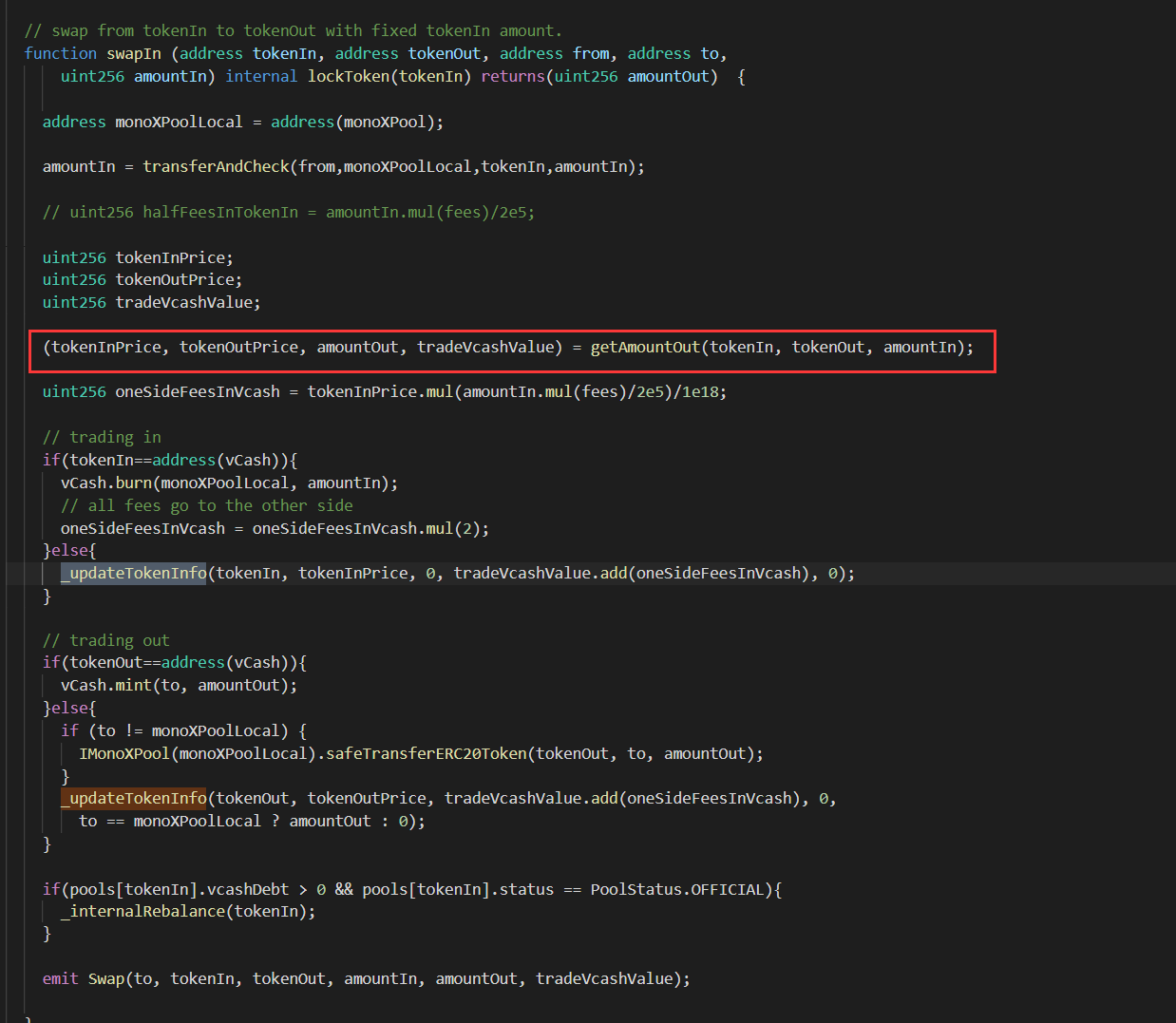Click the 'returns' keyword
The width and height of the screenshot is (1176, 1023).
pos(513,76)
